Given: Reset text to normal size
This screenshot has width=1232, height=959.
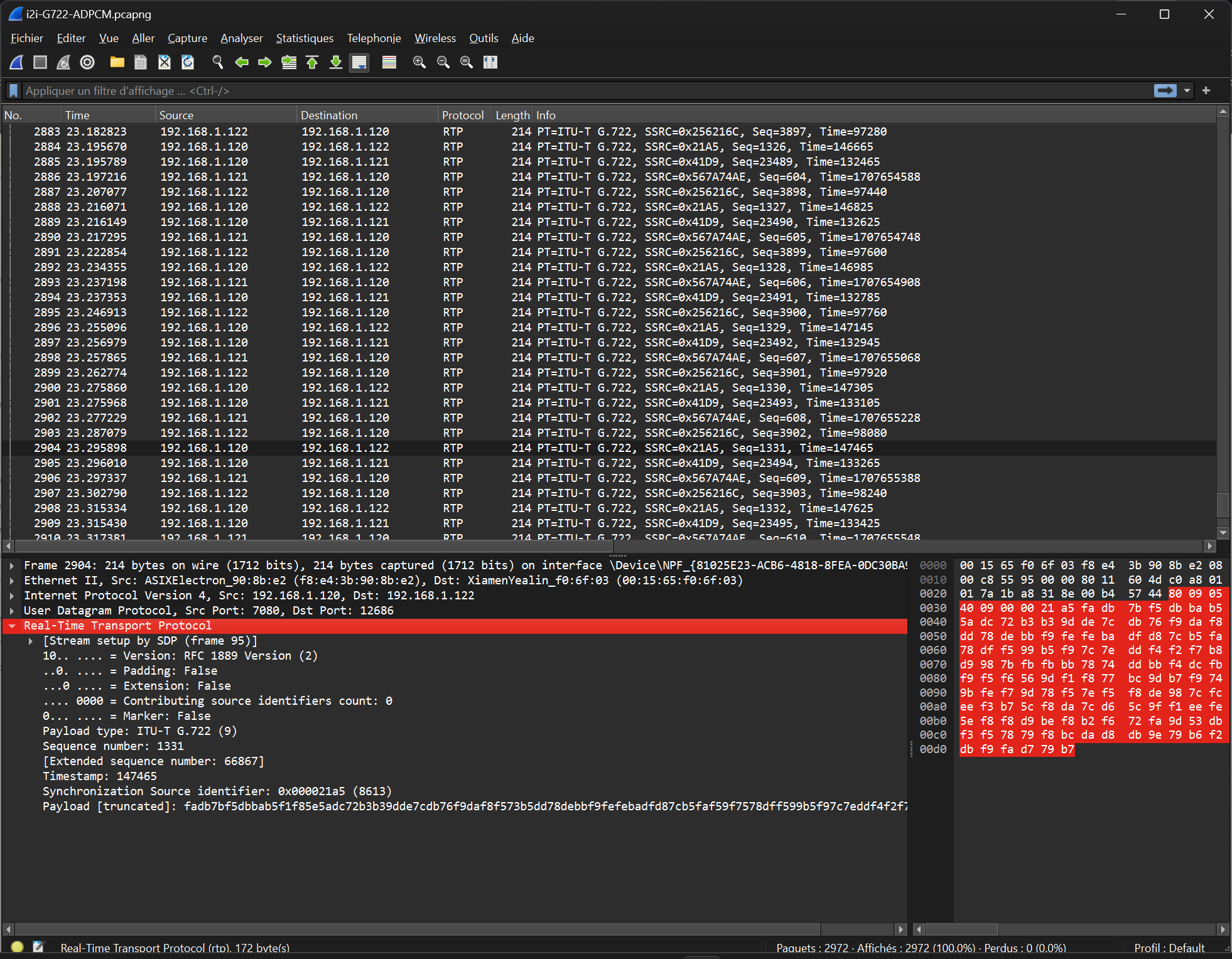Looking at the screenshot, I should pos(467,62).
